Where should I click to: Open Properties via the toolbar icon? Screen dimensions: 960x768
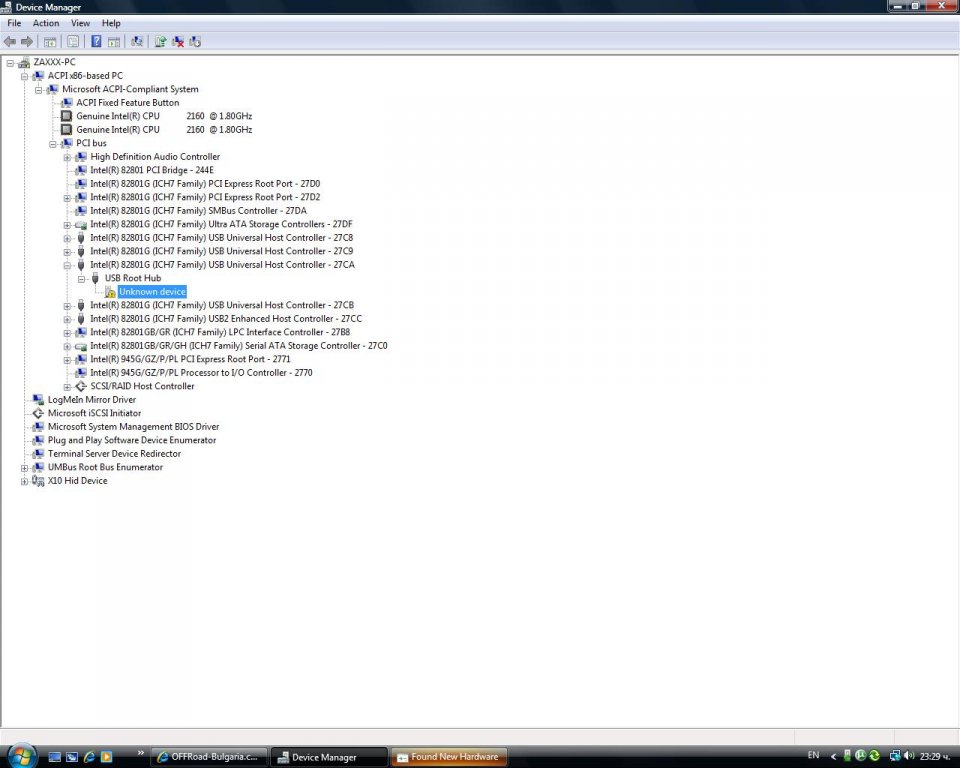73,42
